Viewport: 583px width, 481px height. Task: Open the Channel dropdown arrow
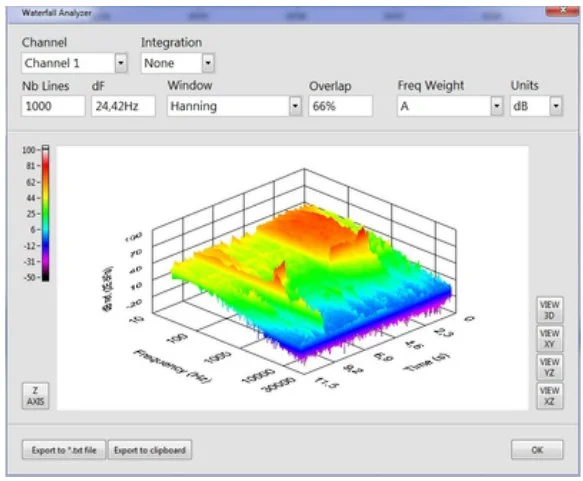pos(121,63)
